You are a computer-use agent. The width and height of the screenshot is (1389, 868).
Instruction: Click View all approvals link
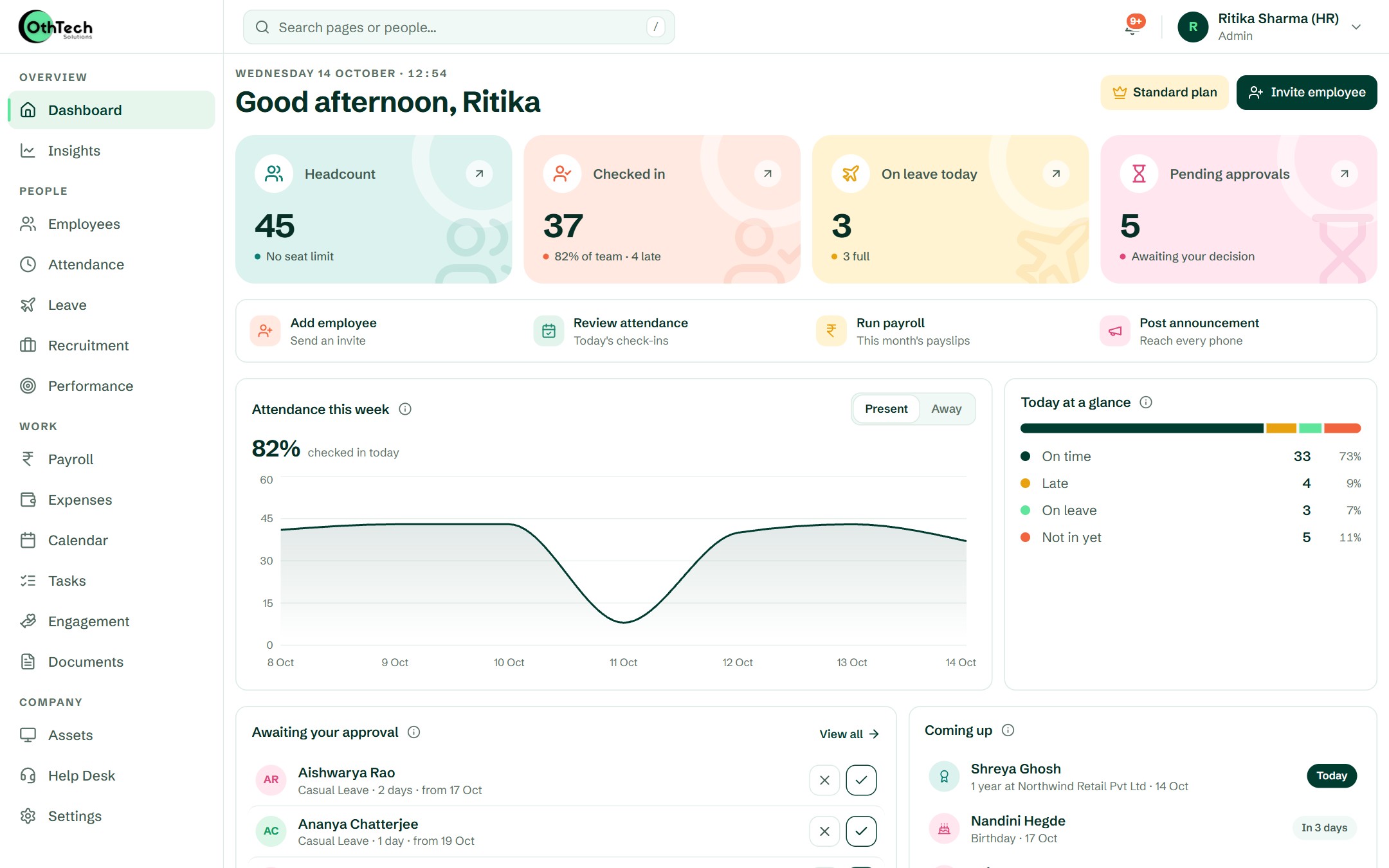[x=849, y=734]
